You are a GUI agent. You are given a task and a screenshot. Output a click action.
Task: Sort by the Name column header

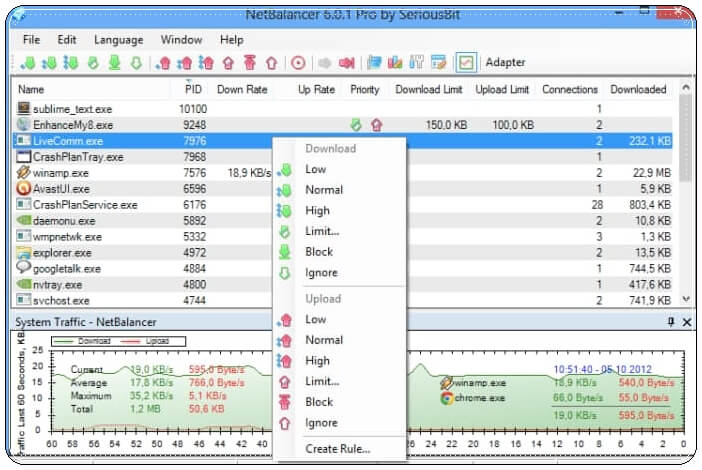(92, 89)
